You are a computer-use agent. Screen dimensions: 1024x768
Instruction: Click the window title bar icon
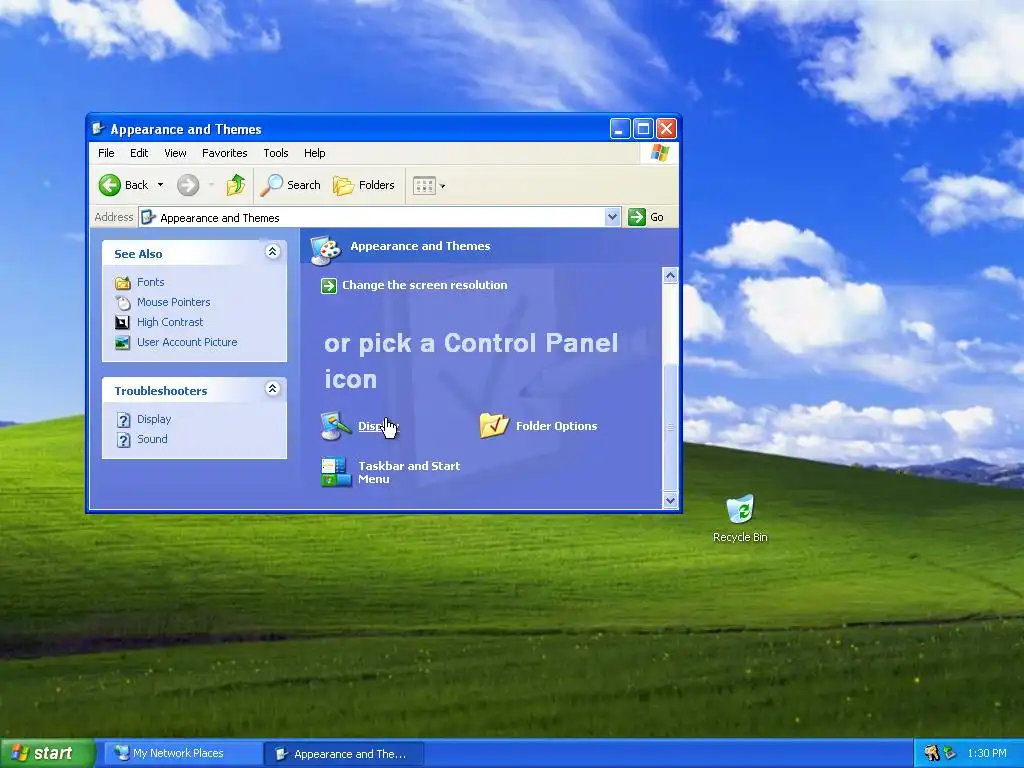[99, 129]
